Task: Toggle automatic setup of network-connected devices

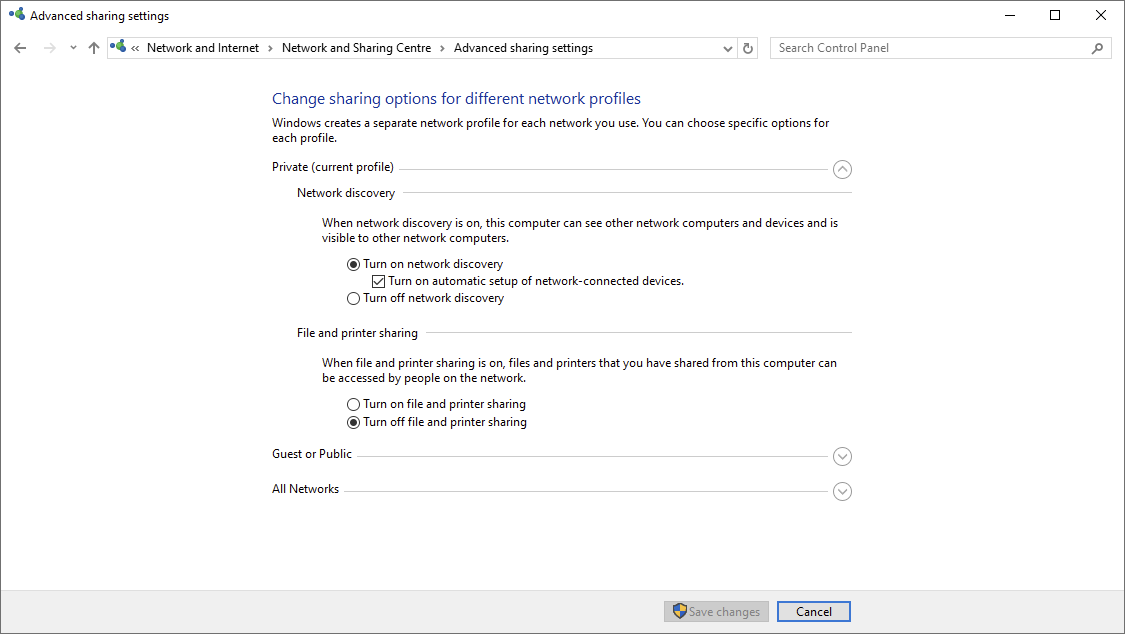Action: tap(378, 281)
